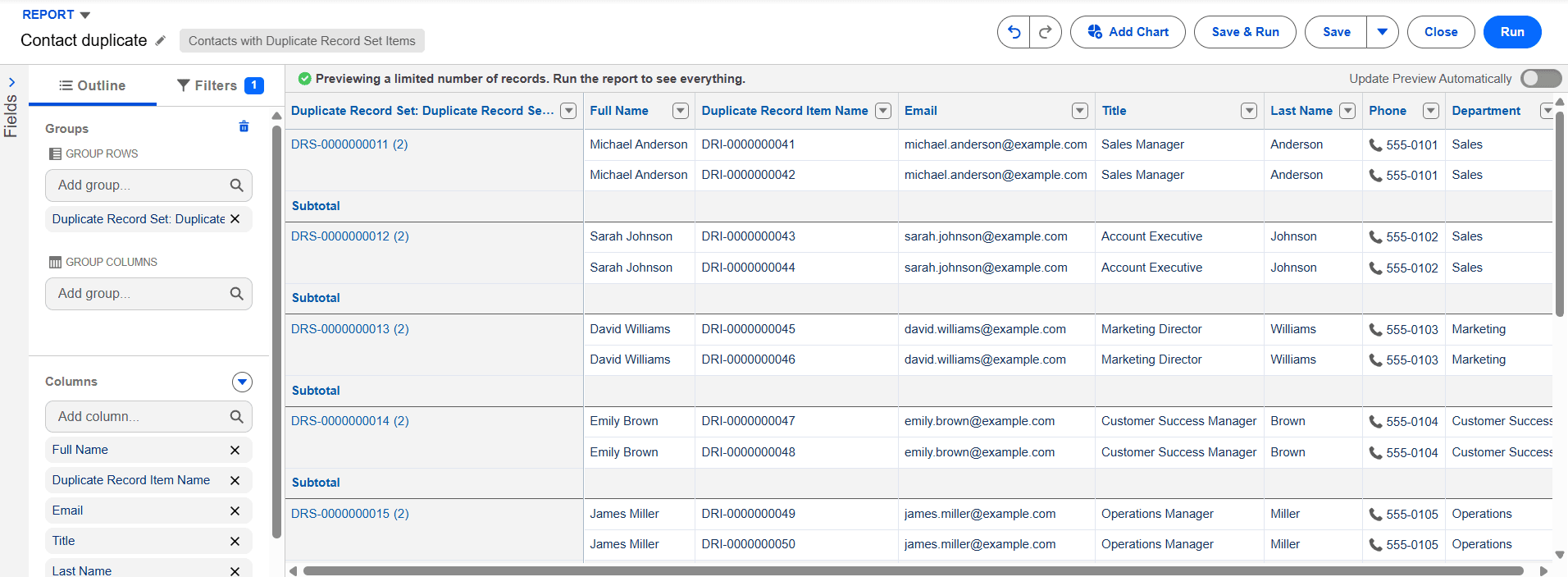This screenshot has height=577, width=1568.
Task: Open Last Name column header menu
Action: pyautogui.click(x=1347, y=111)
